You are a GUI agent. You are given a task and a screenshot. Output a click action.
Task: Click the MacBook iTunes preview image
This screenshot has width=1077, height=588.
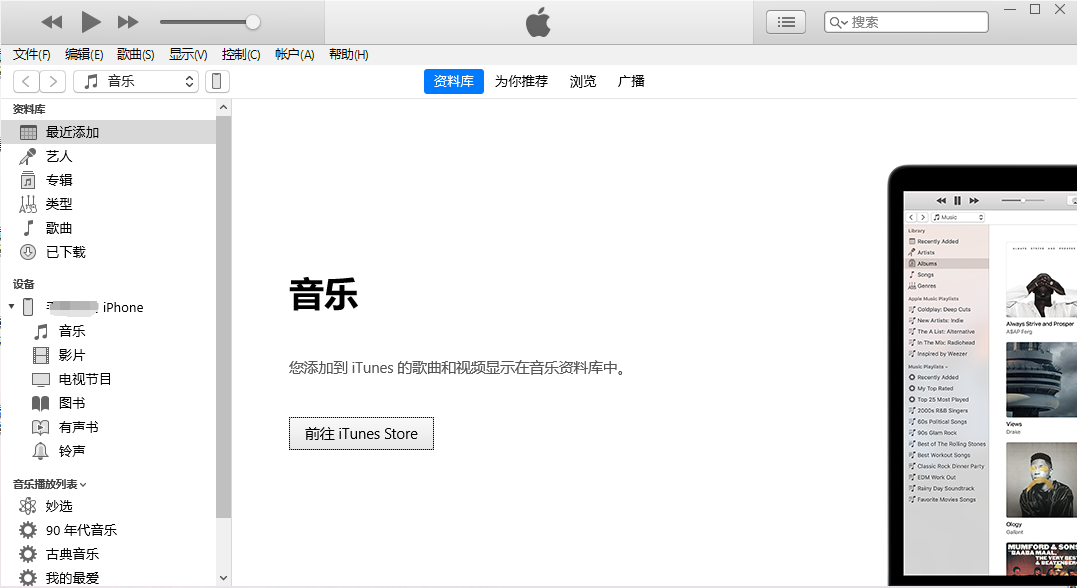(982, 376)
